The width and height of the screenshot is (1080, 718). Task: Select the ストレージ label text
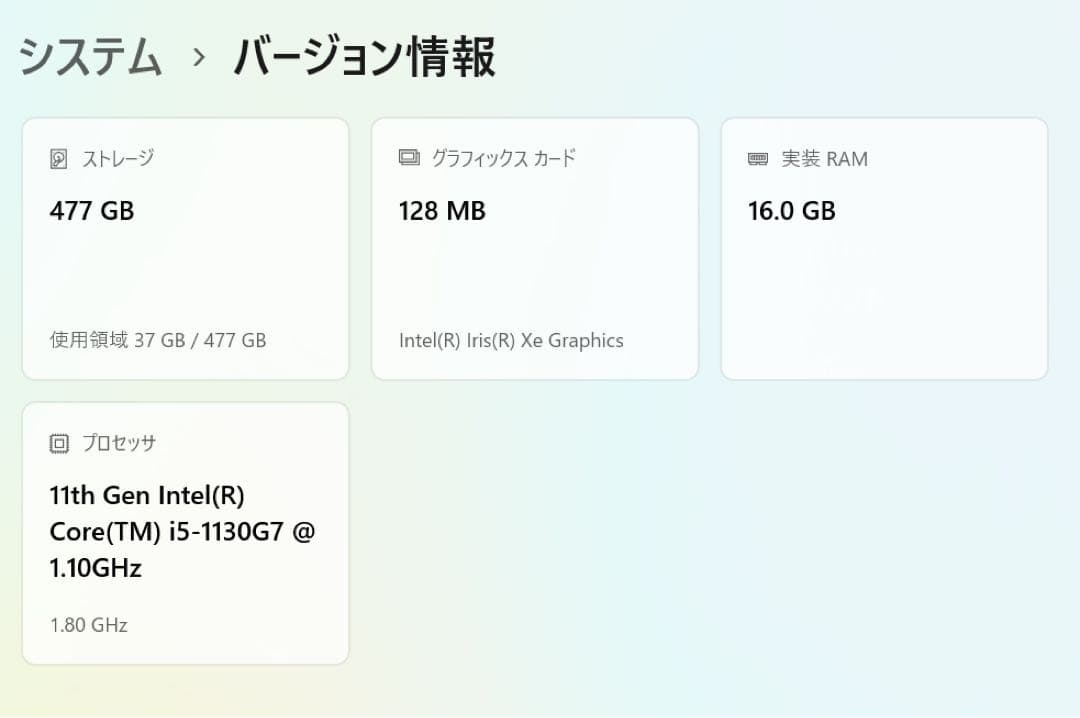click(119, 158)
